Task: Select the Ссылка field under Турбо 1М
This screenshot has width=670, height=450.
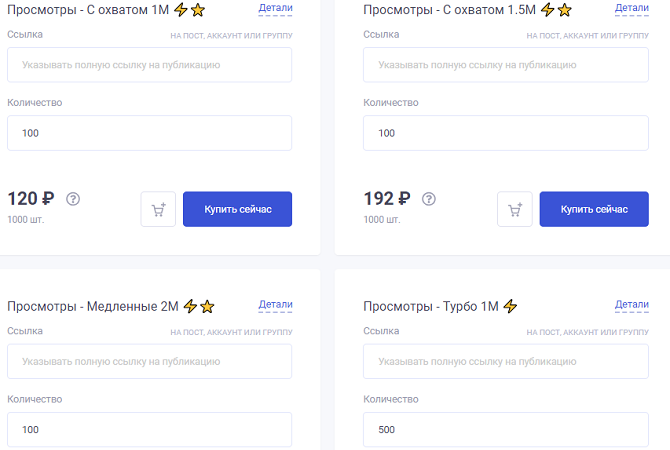Action: click(x=506, y=361)
